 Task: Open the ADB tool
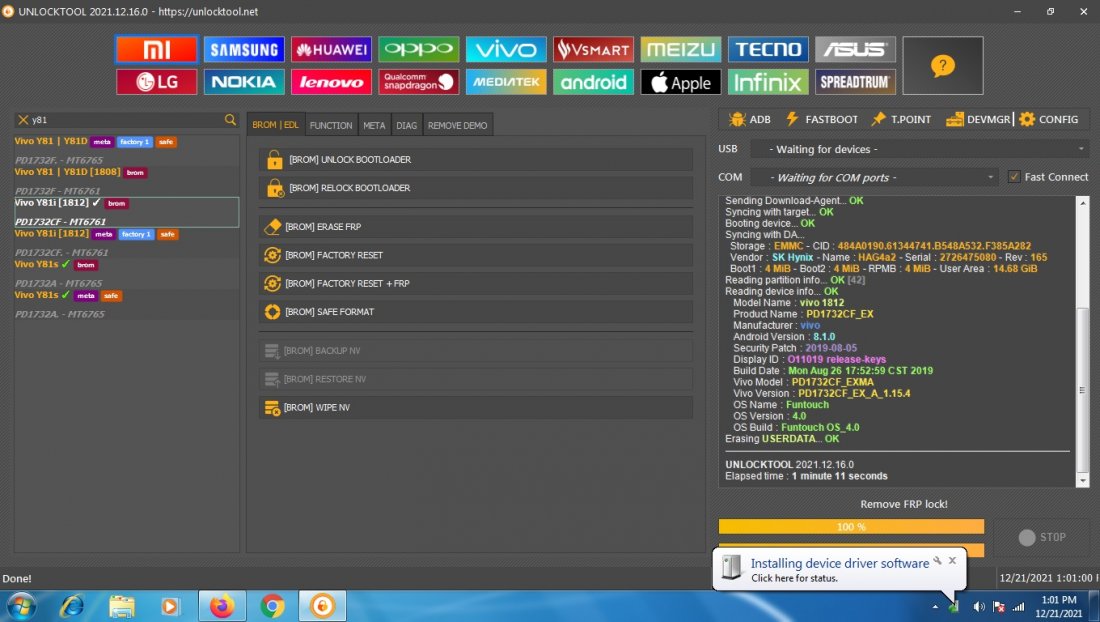coord(750,119)
